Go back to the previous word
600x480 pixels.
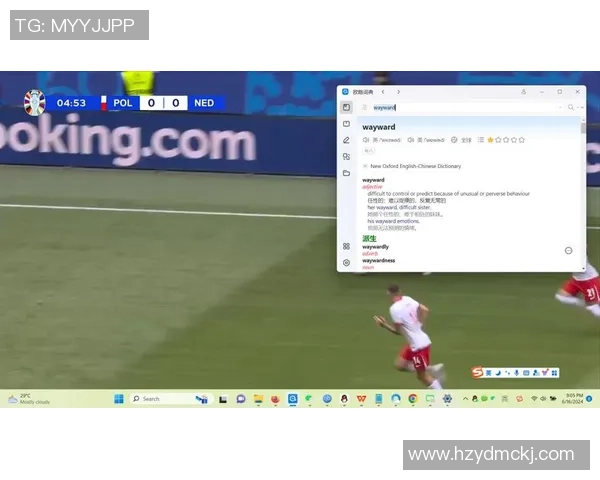383,92
